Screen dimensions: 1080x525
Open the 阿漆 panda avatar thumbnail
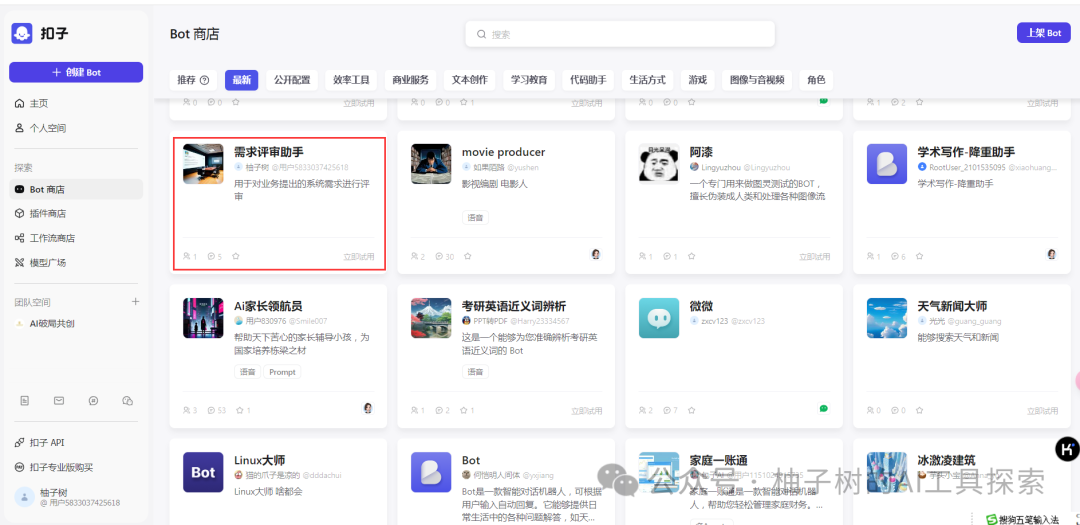click(x=659, y=164)
